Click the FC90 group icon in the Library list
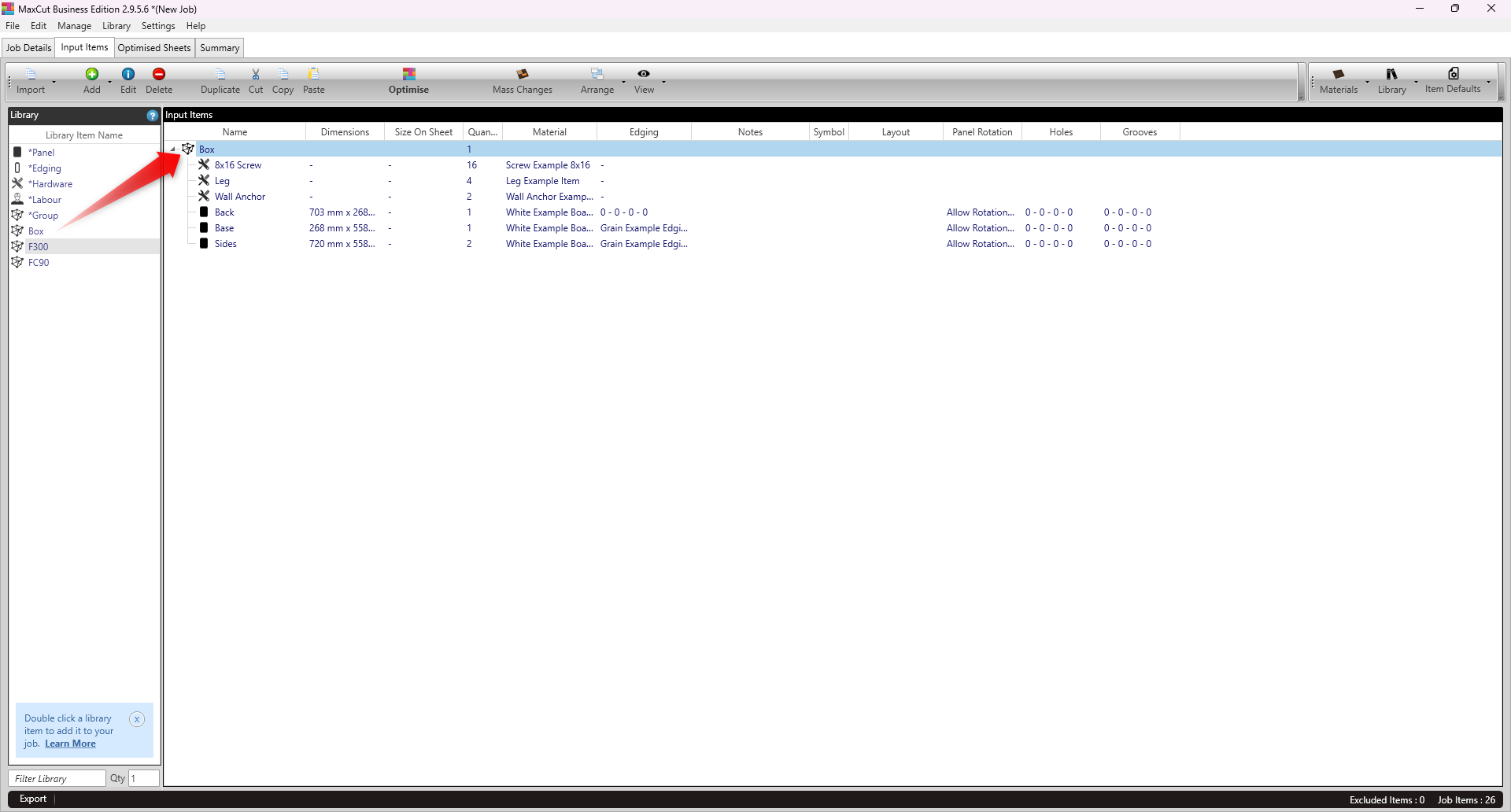 [x=17, y=262]
